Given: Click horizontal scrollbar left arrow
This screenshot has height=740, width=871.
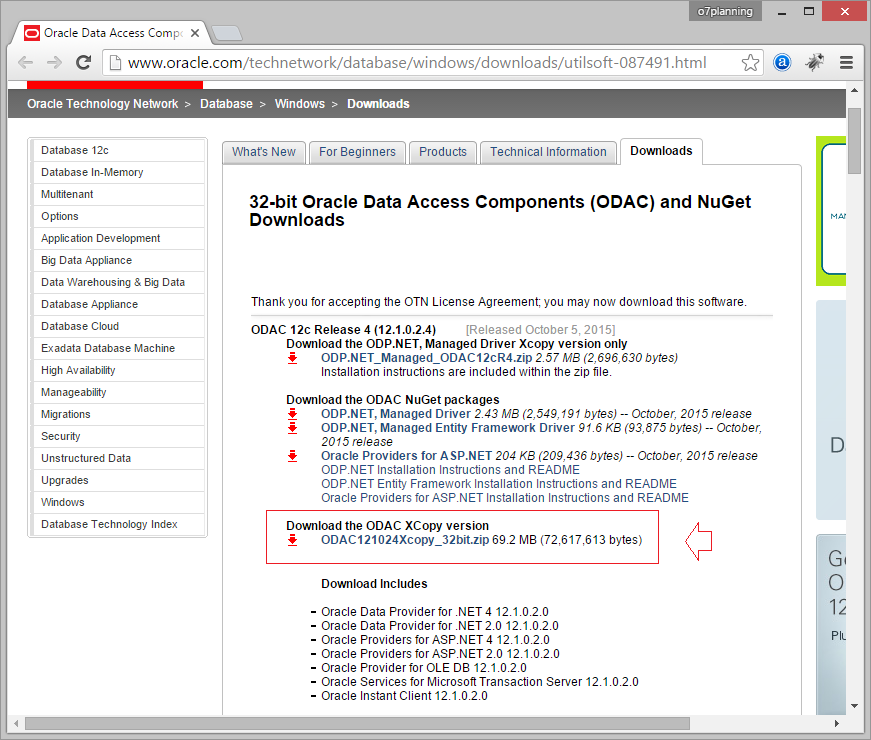Looking at the screenshot, I should tap(16, 723).
